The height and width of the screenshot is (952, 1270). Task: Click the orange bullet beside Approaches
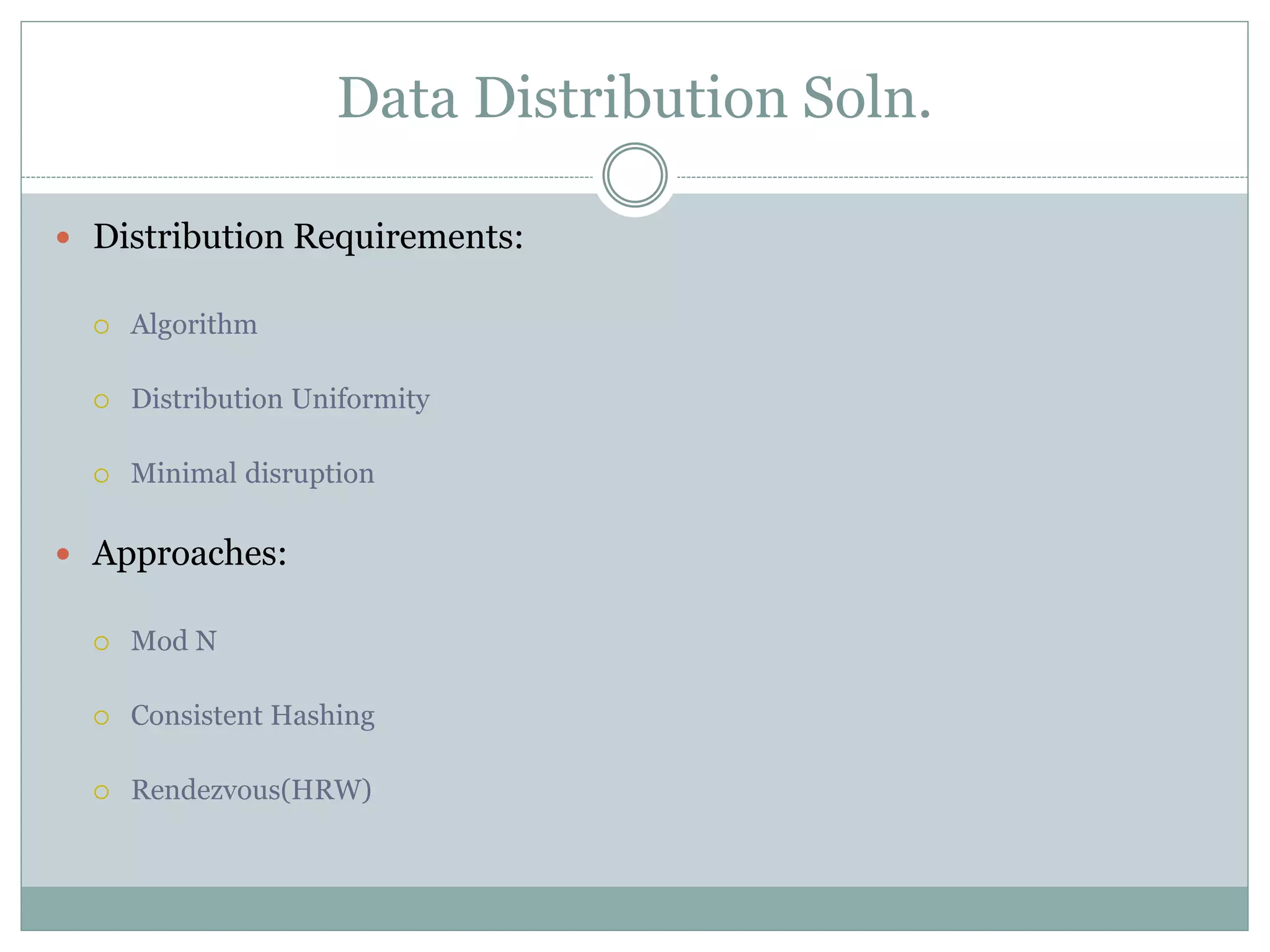[x=63, y=553]
